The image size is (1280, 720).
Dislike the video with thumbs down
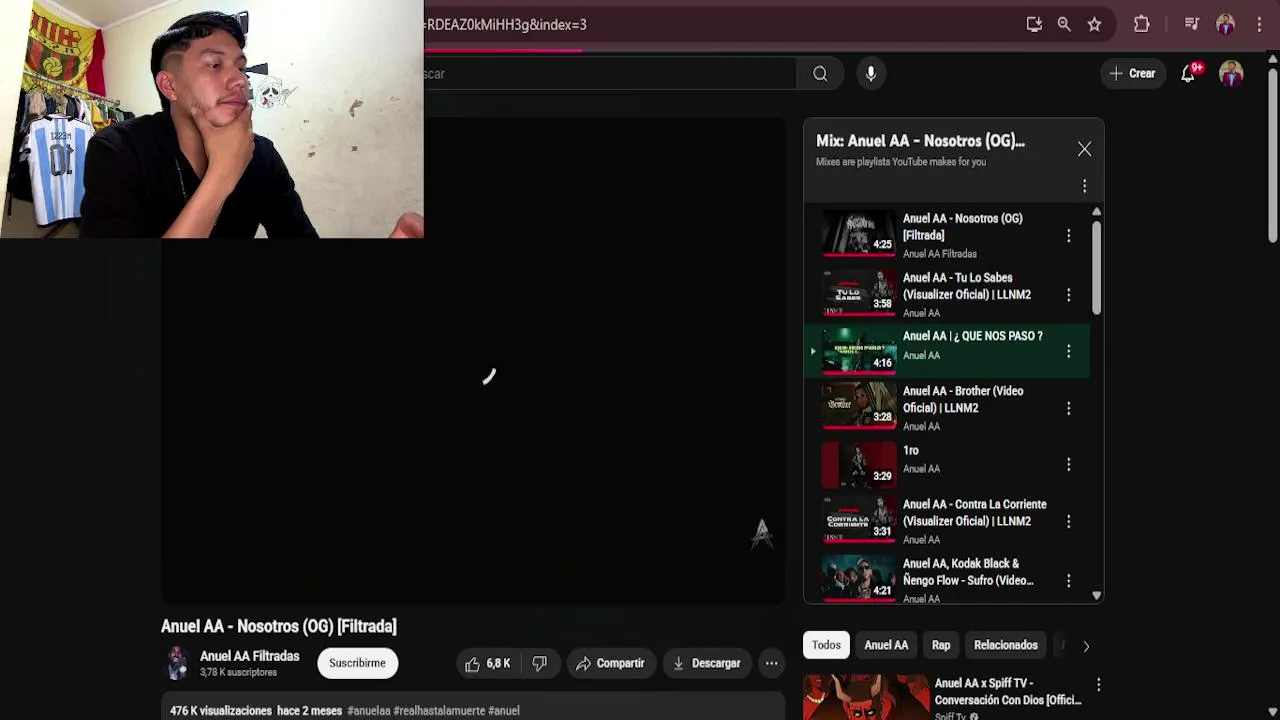(540, 663)
